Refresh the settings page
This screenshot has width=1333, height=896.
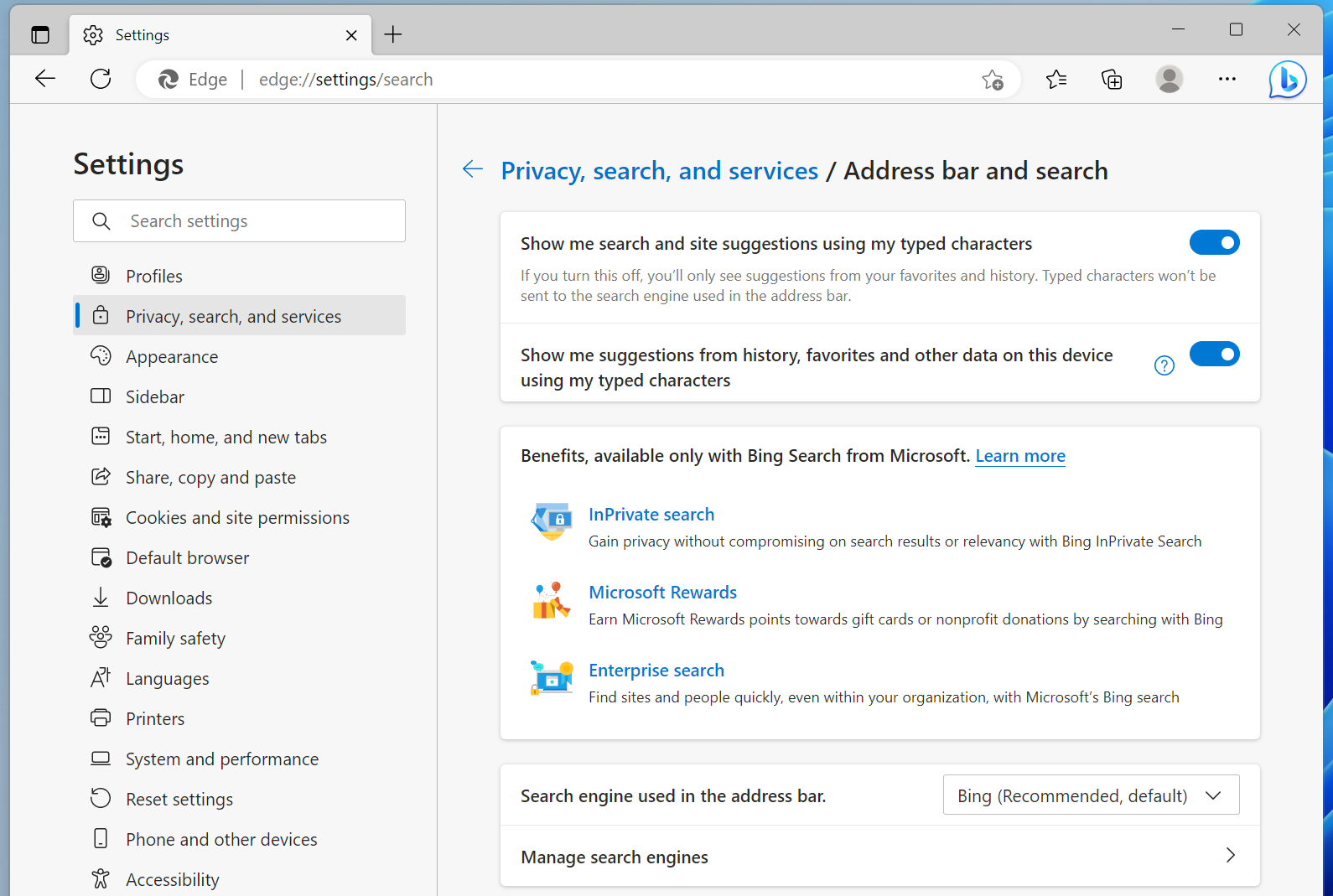point(101,79)
